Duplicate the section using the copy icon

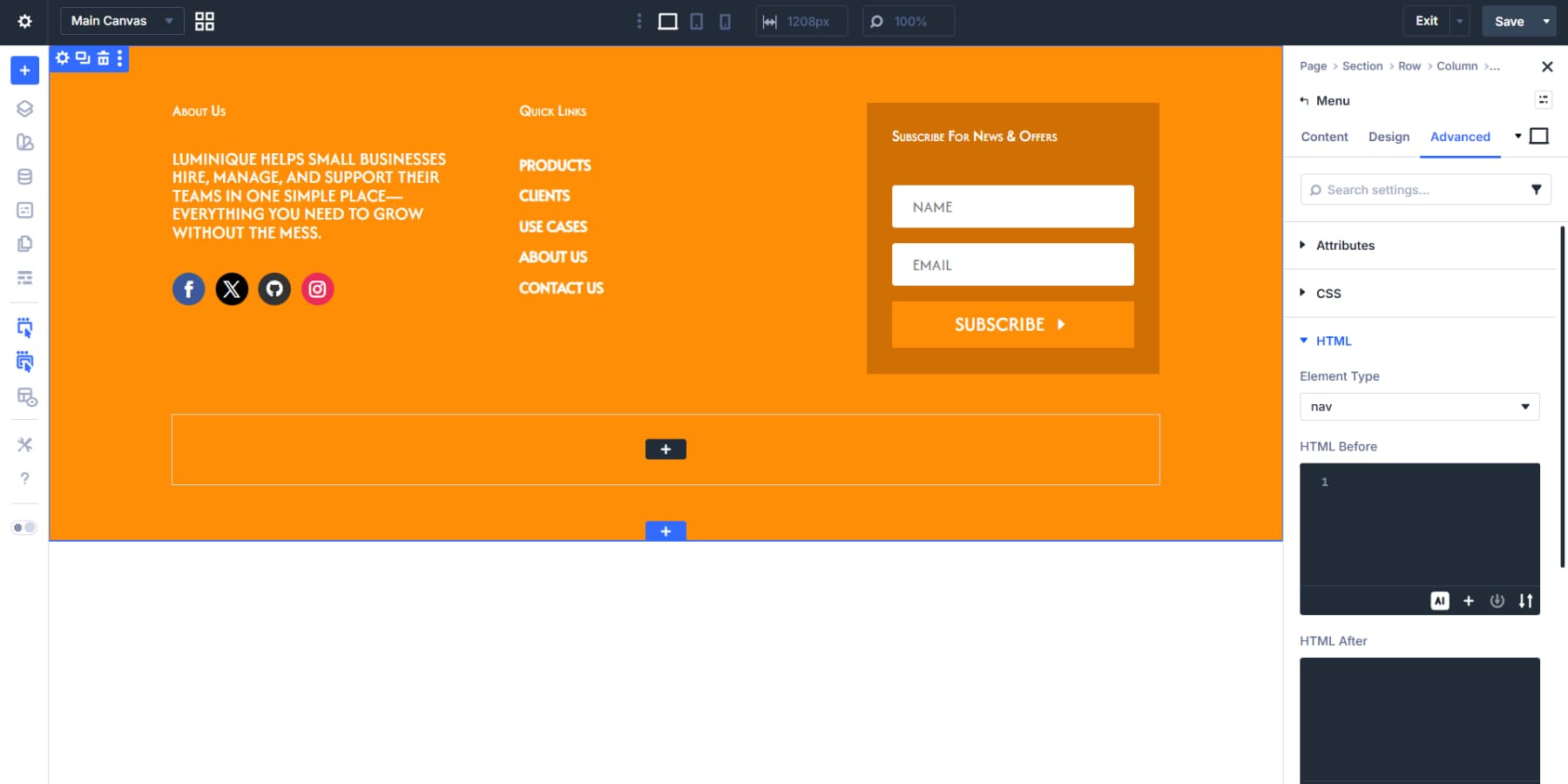(81, 58)
